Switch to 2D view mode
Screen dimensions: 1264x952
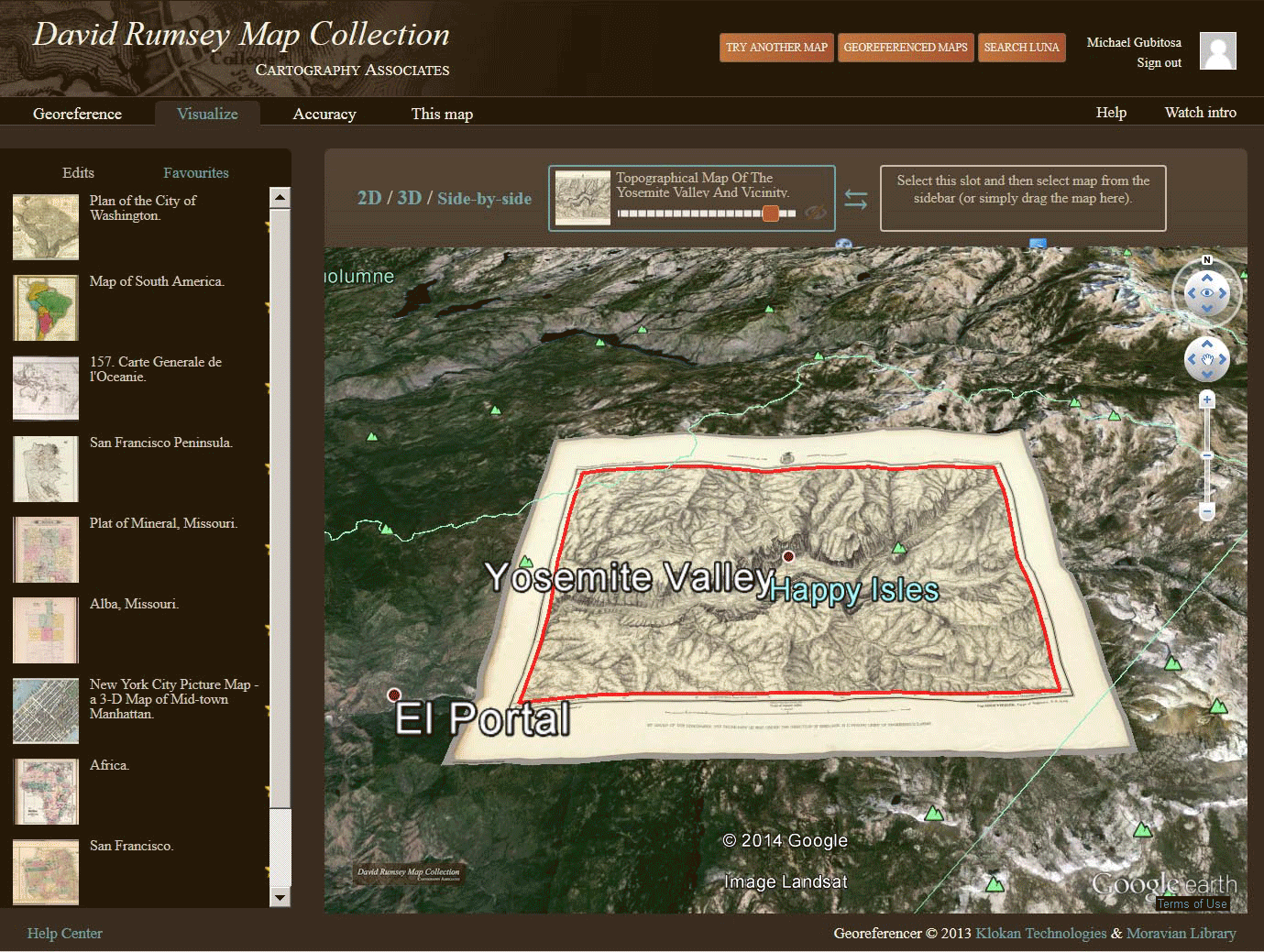pos(368,198)
